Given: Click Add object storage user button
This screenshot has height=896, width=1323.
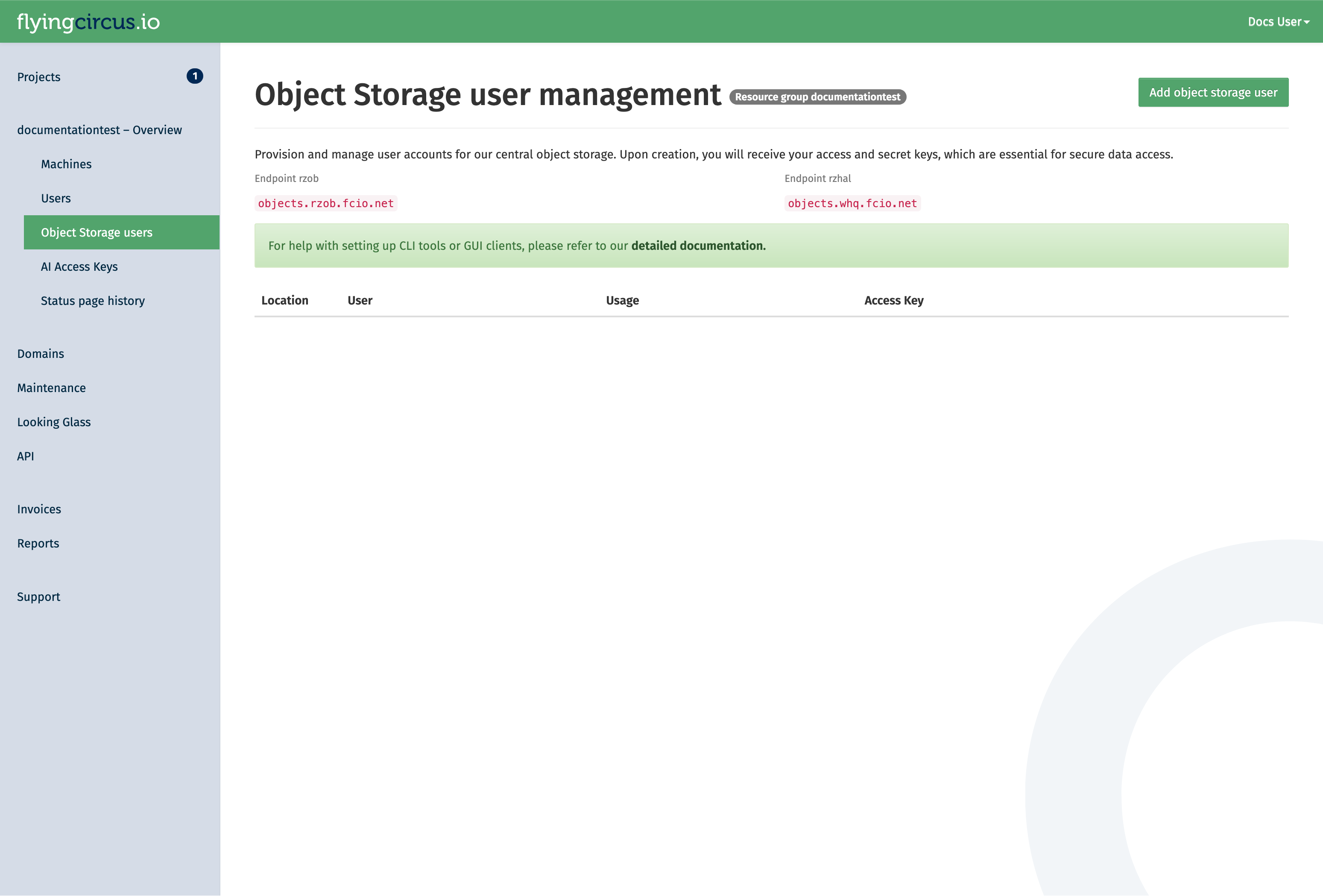Looking at the screenshot, I should (1213, 92).
